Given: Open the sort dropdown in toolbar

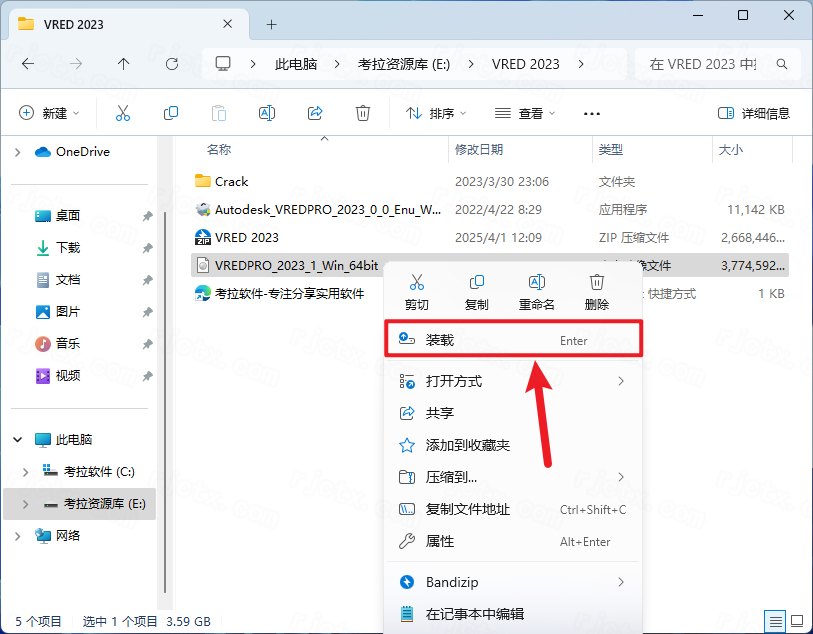Looking at the screenshot, I should (436, 113).
